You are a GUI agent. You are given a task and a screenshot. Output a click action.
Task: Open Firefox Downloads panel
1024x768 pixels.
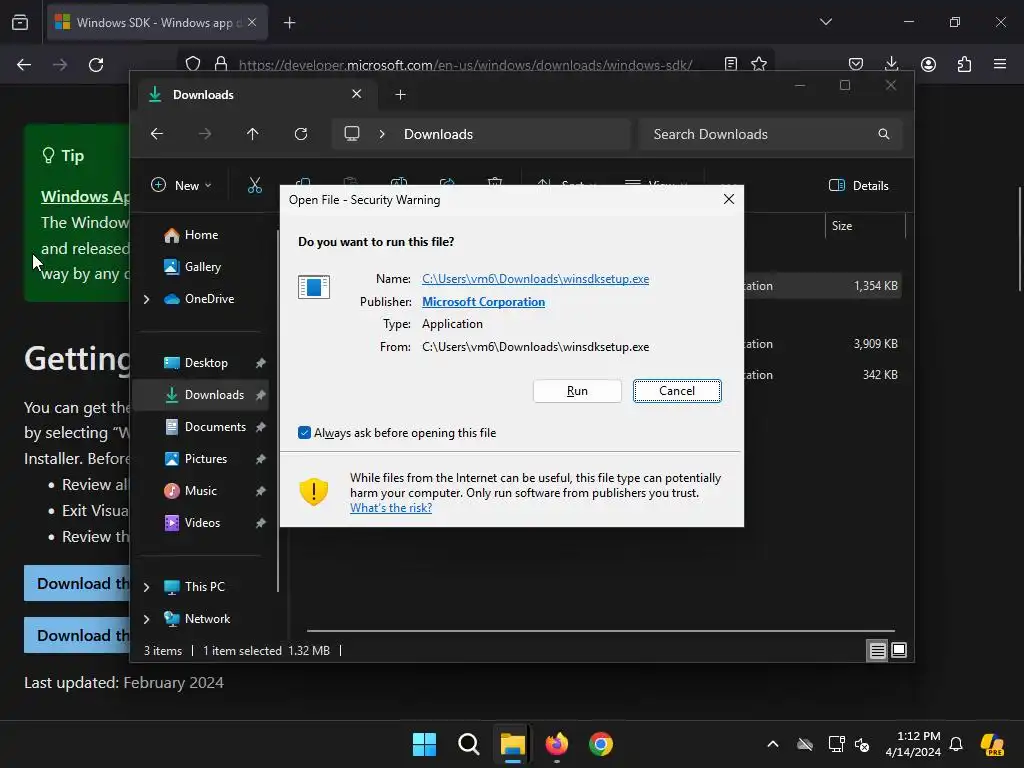point(891,64)
